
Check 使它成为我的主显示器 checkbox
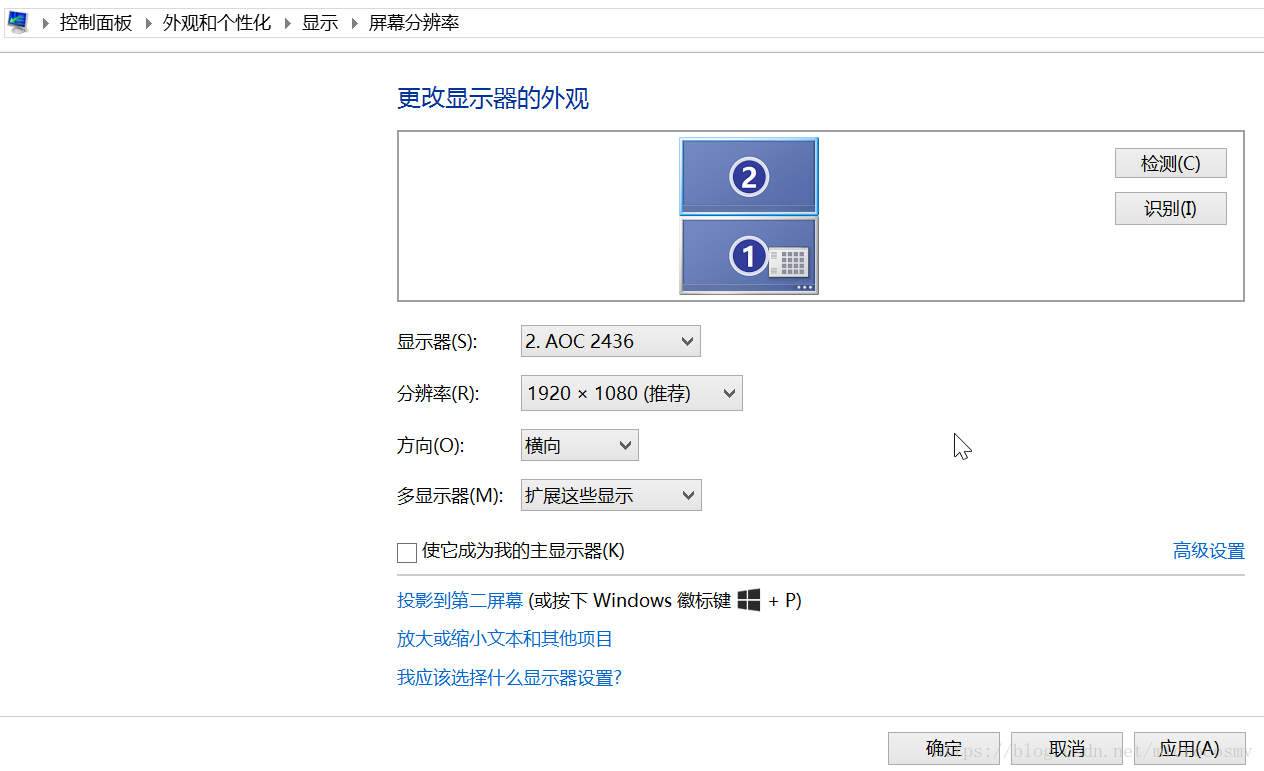[x=407, y=552]
